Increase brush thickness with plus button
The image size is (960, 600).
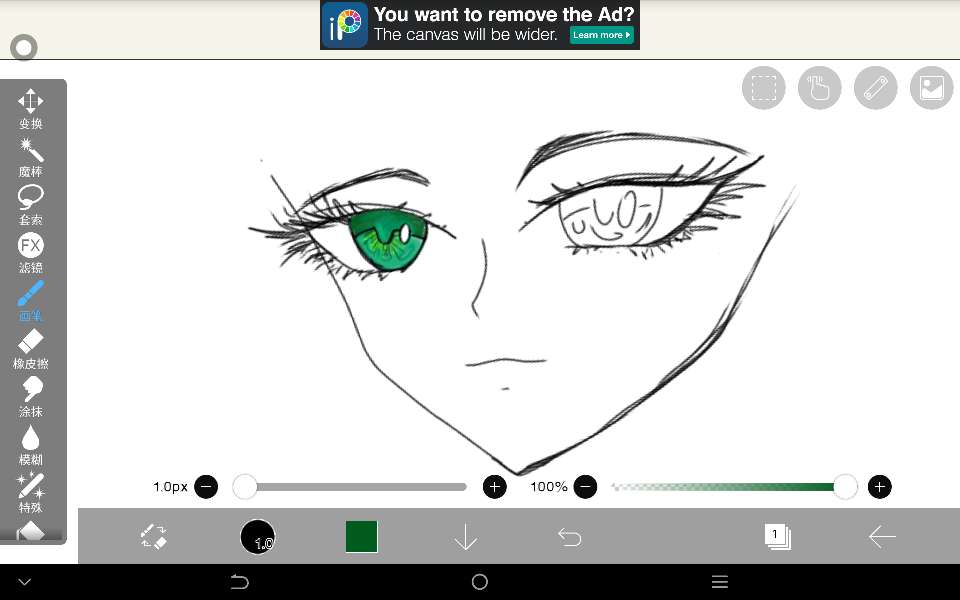pyautogui.click(x=495, y=487)
